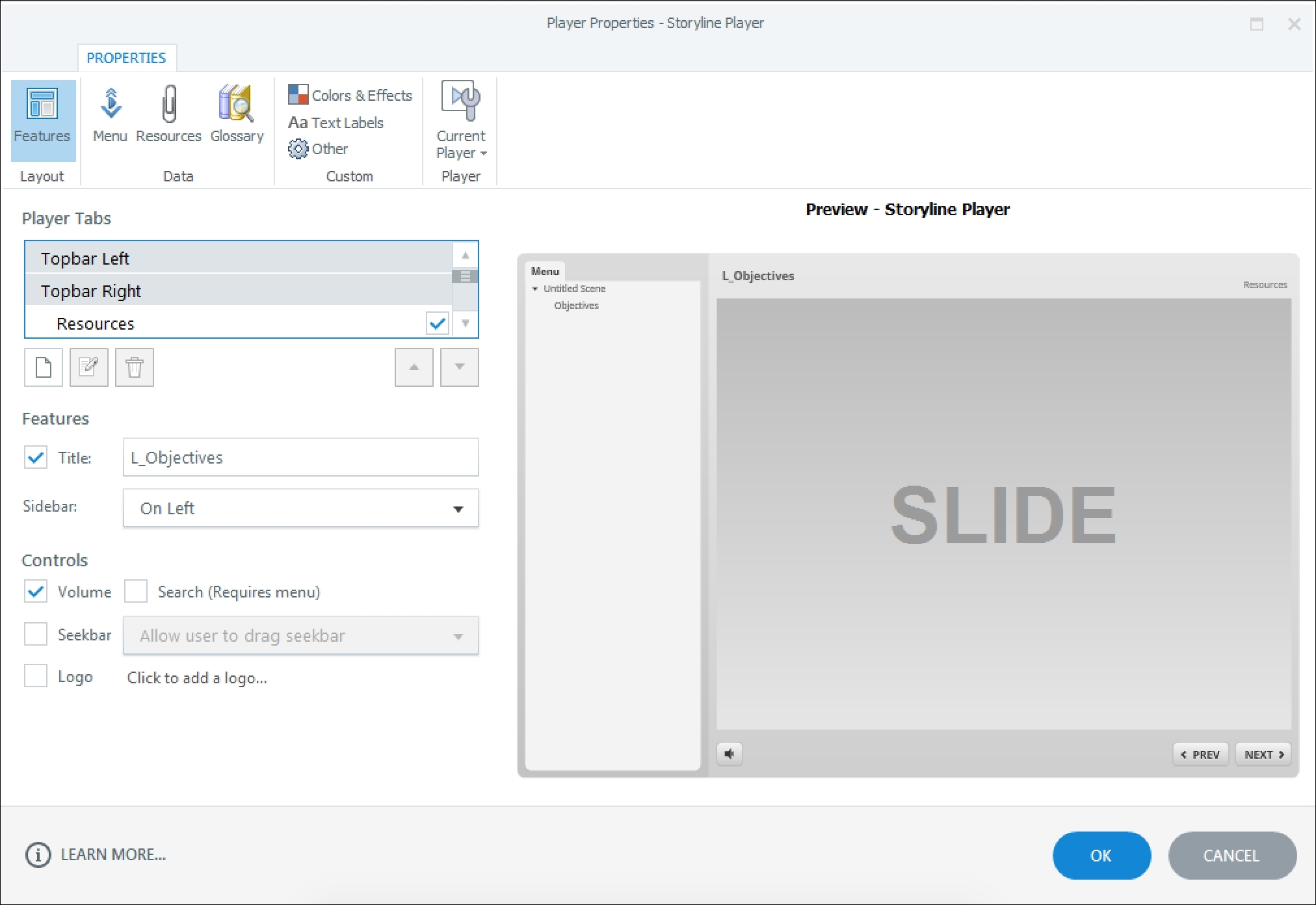Viewport: 1316px width, 905px height.
Task: Toggle the Title checkbox
Action: coord(36,457)
